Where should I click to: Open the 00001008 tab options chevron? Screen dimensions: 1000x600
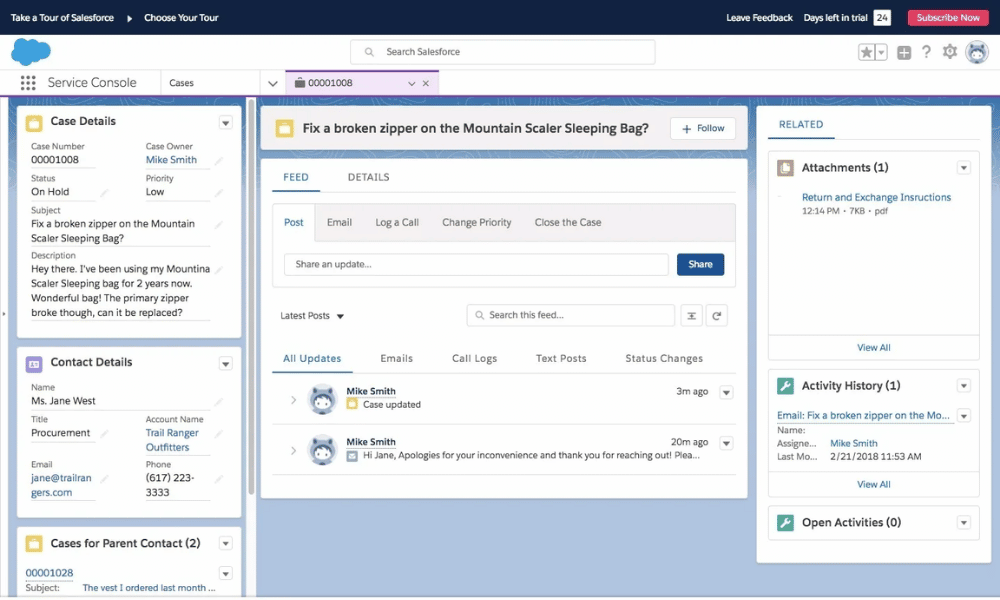[x=411, y=84]
